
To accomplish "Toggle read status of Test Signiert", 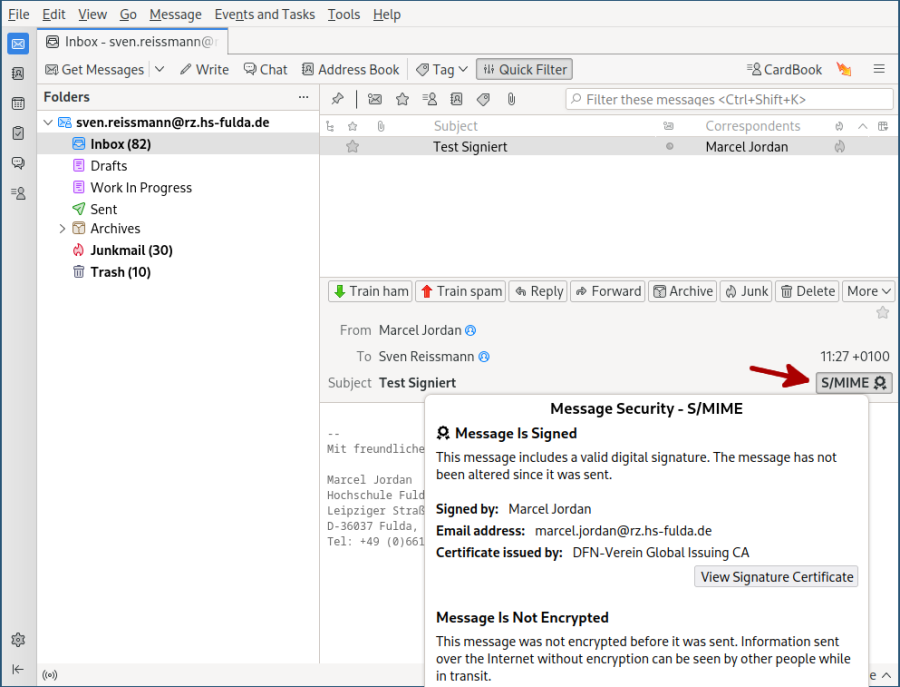I will [x=670, y=146].
